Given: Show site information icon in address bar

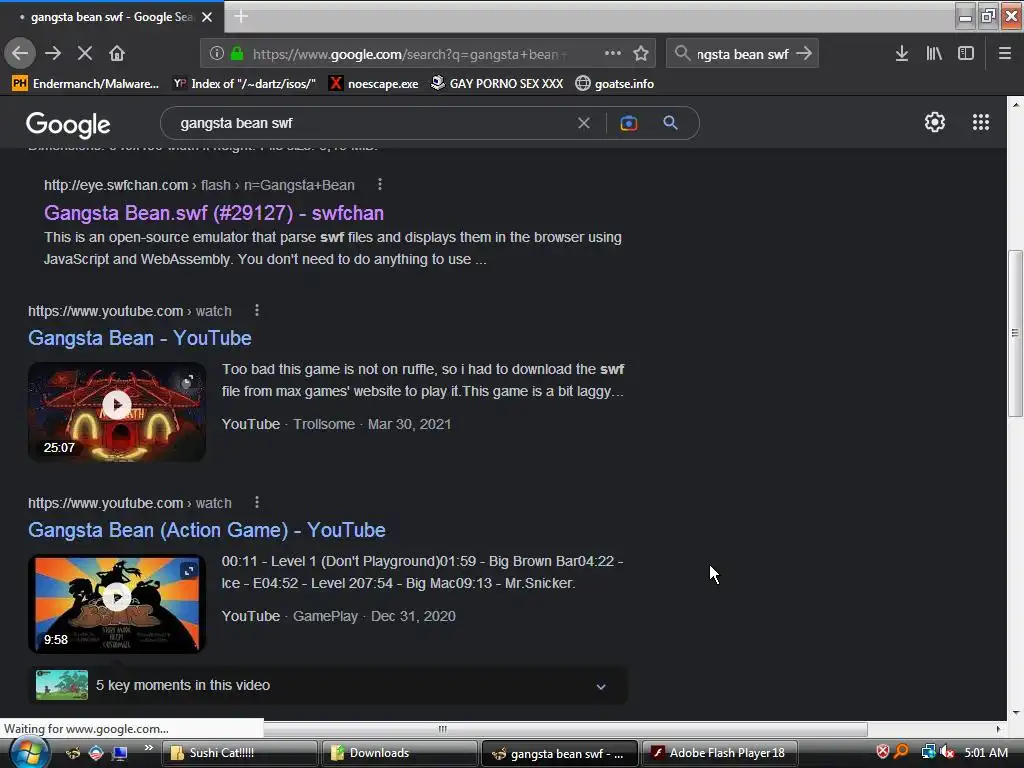Looking at the screenshot, I should (x=217, y=54).
